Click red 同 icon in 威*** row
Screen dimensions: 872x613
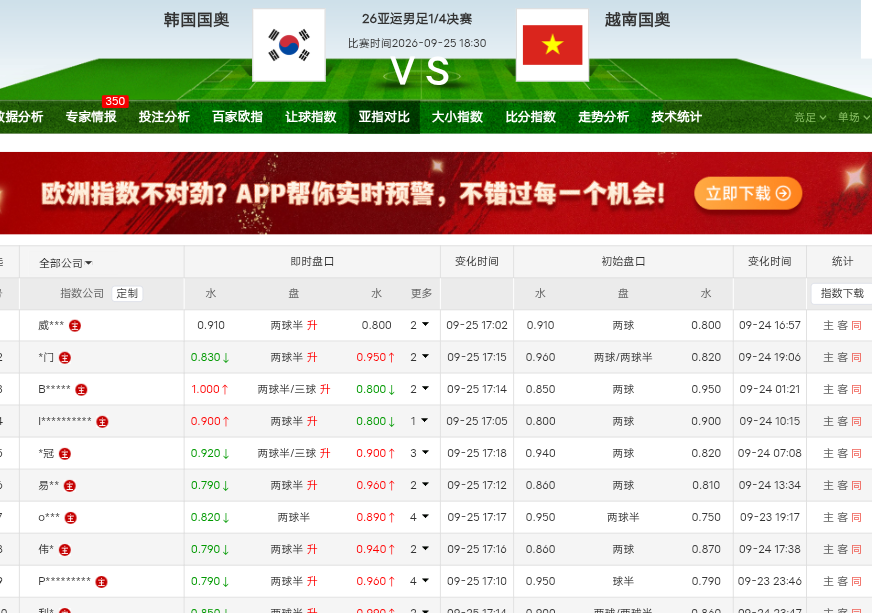856,325
